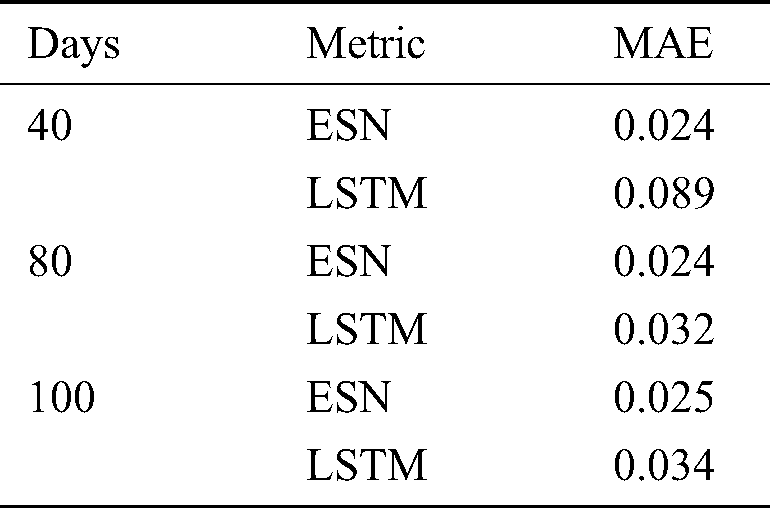770x508 pixels.
Task: Select the 0.032 MAE value
Action: pyautogui.click(x=663, y=330)
